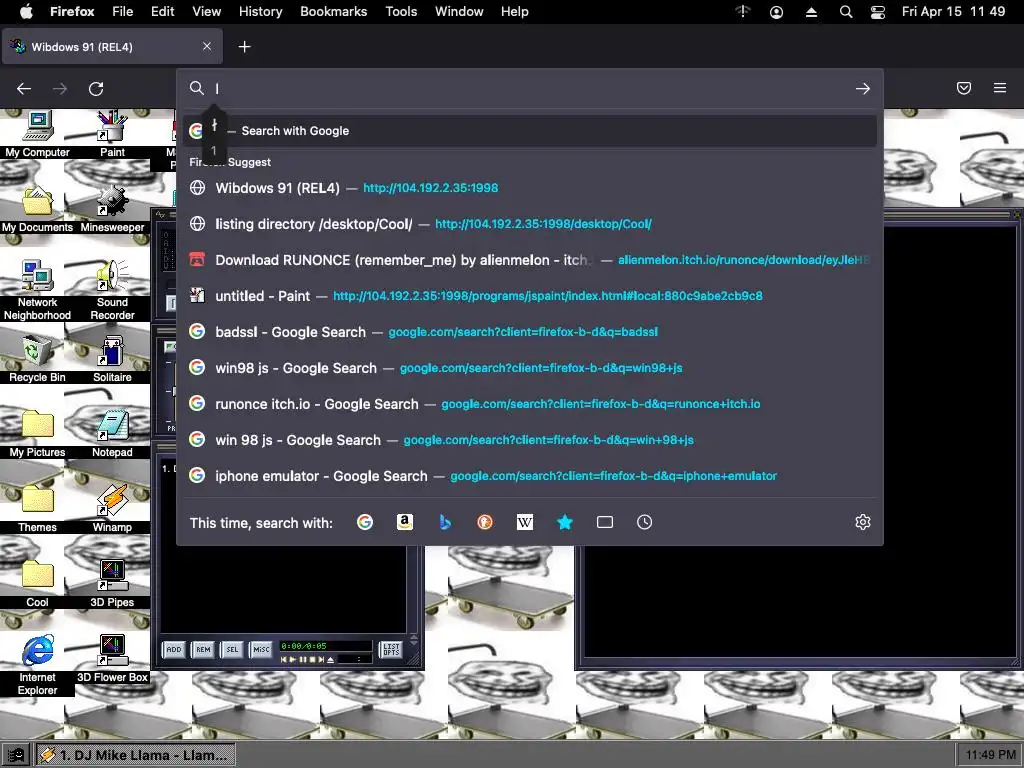Click the Winamp playlist REM button

tap(203, 649)
